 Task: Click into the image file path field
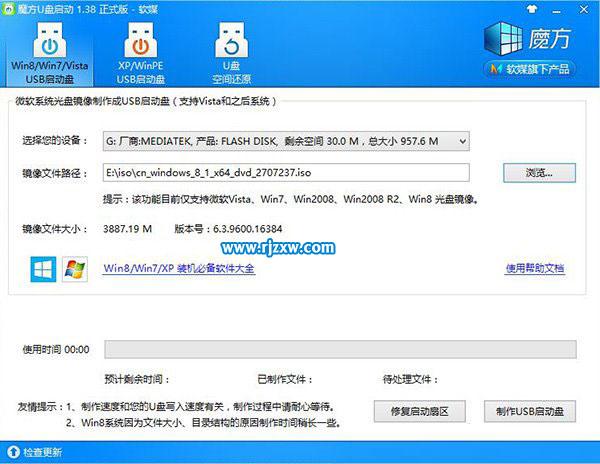286,173
